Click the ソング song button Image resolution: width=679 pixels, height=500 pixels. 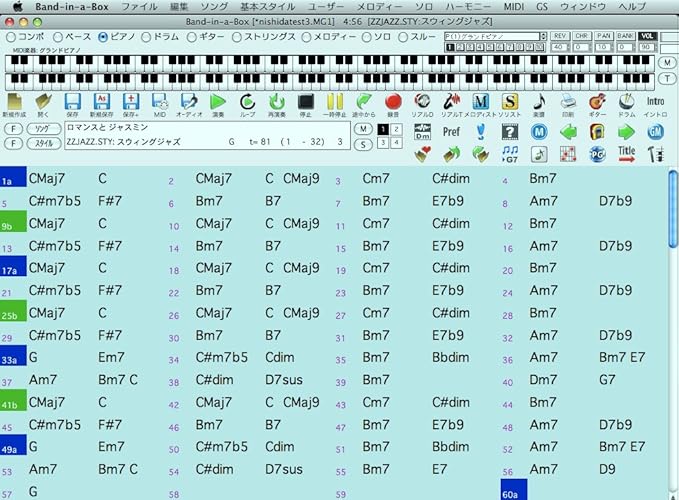tap(44, 129)
